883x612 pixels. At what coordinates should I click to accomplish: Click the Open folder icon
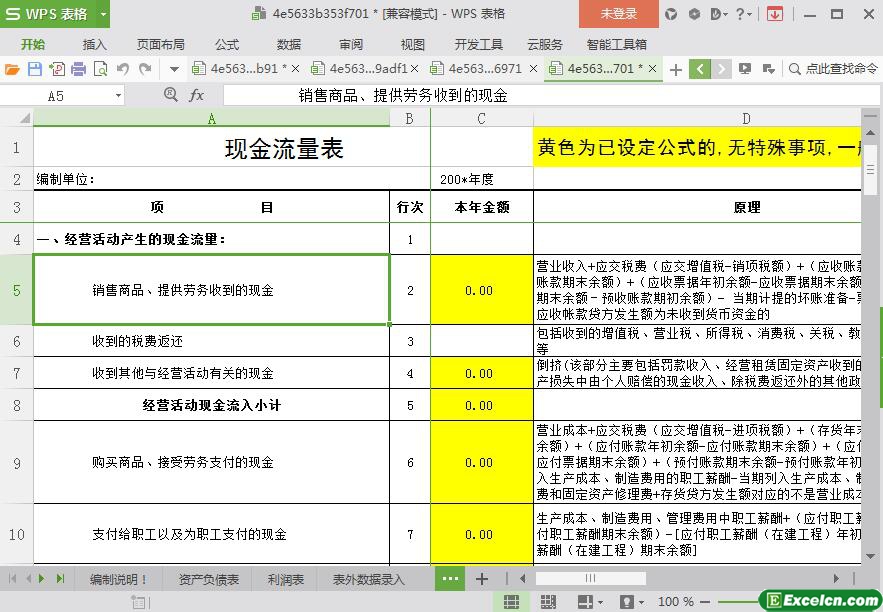(12, 69)
